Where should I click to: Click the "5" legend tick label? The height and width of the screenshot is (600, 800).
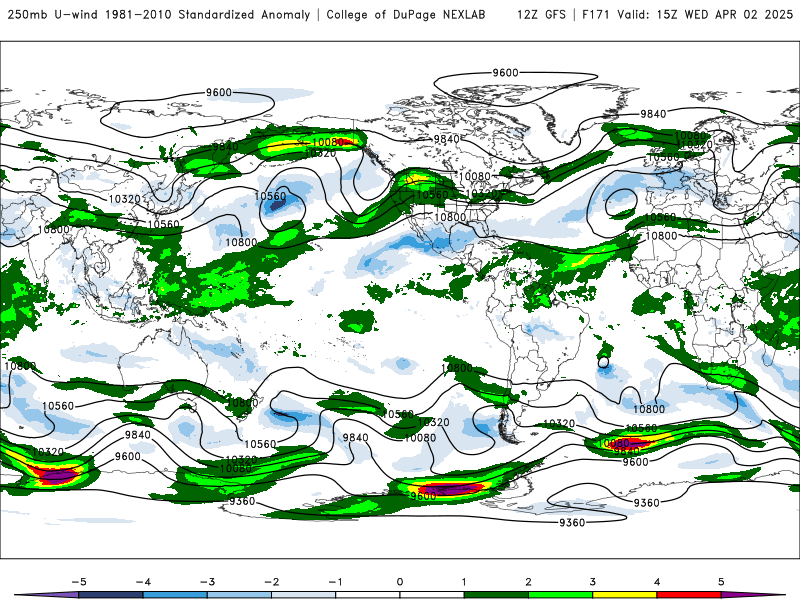point(721,582)
